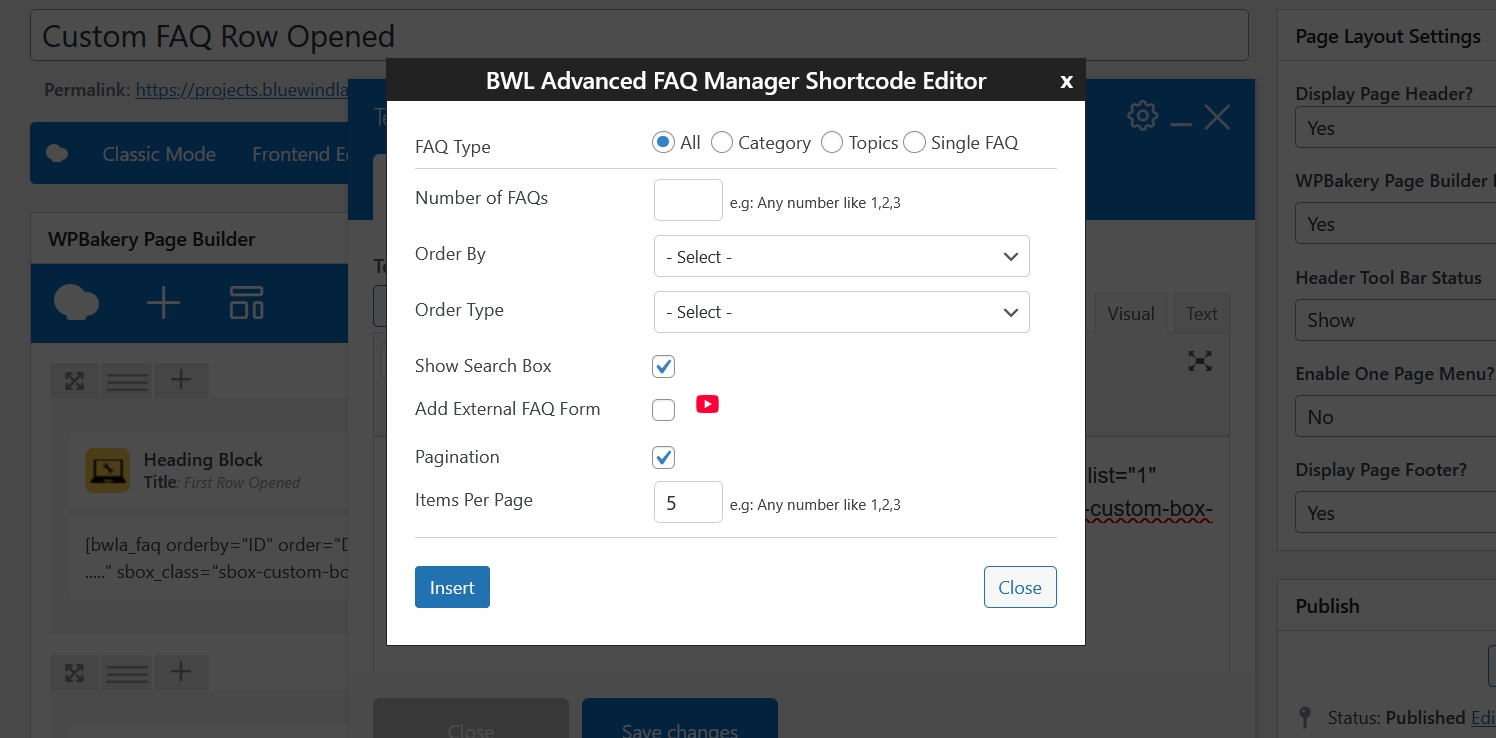Select the All FAQ type radio
1496x738 pixels.
(662, 143)
